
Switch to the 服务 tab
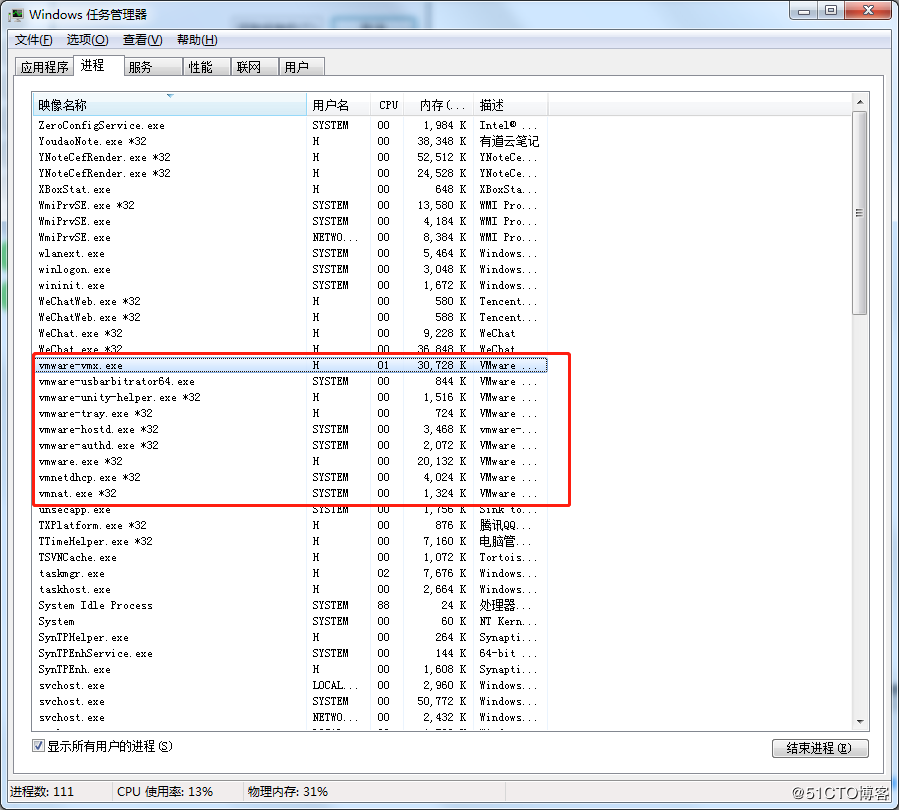pos(140,67)
